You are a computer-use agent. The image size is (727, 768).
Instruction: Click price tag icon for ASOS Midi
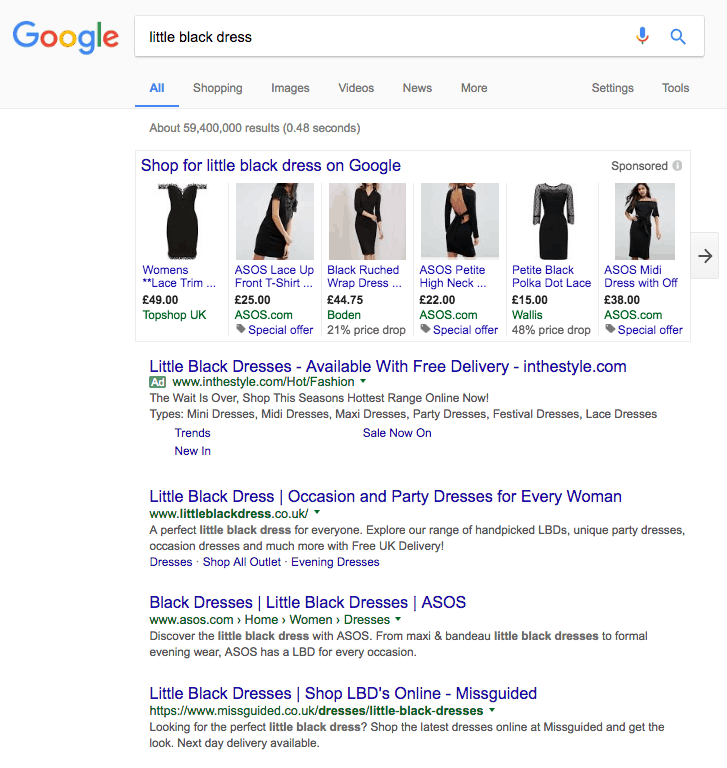click(610, 329)
